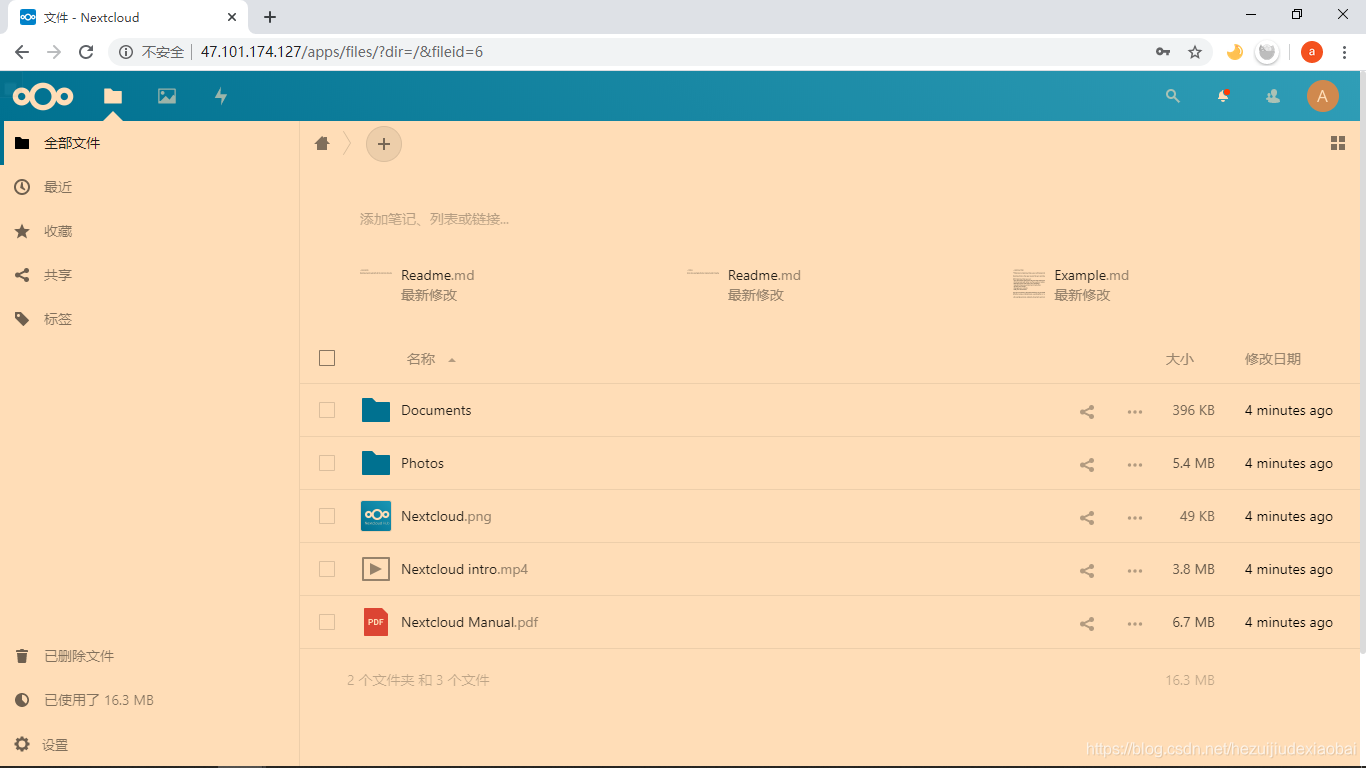Sort by the 修改日期 column header
This screenshot has height=768, width=1366.
(x=1273, y=359)
